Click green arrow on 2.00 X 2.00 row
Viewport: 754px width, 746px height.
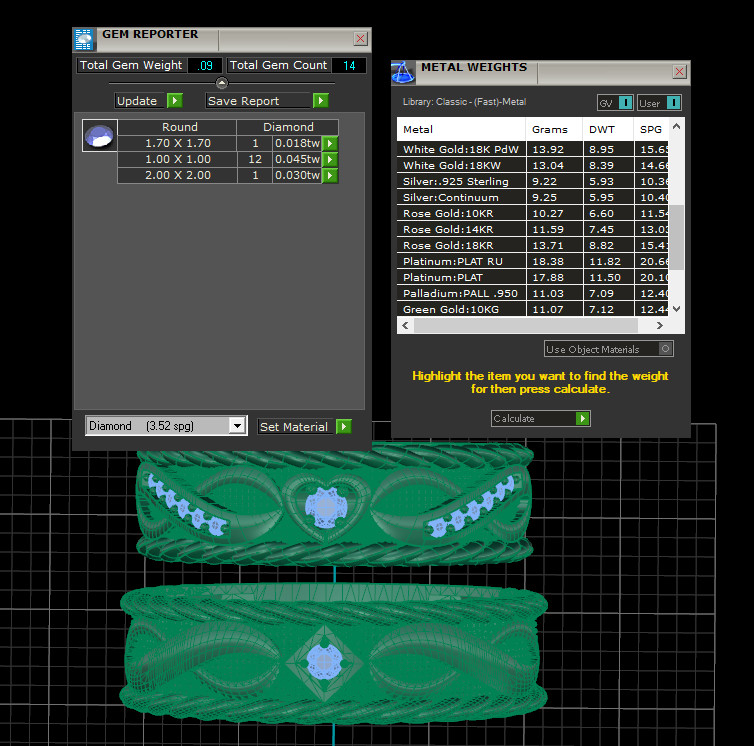[330, 176]
